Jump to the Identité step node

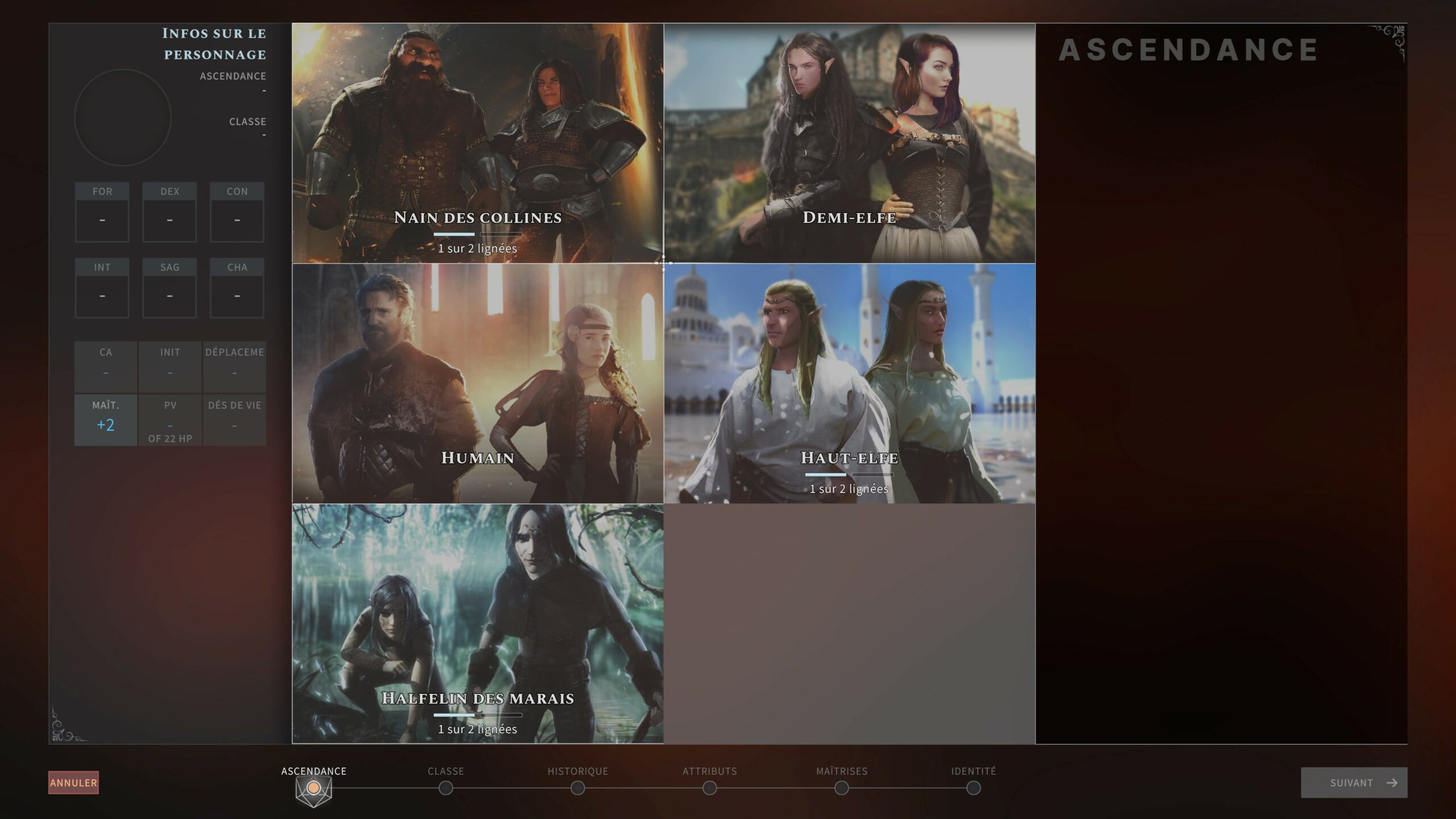click(974, 788)
